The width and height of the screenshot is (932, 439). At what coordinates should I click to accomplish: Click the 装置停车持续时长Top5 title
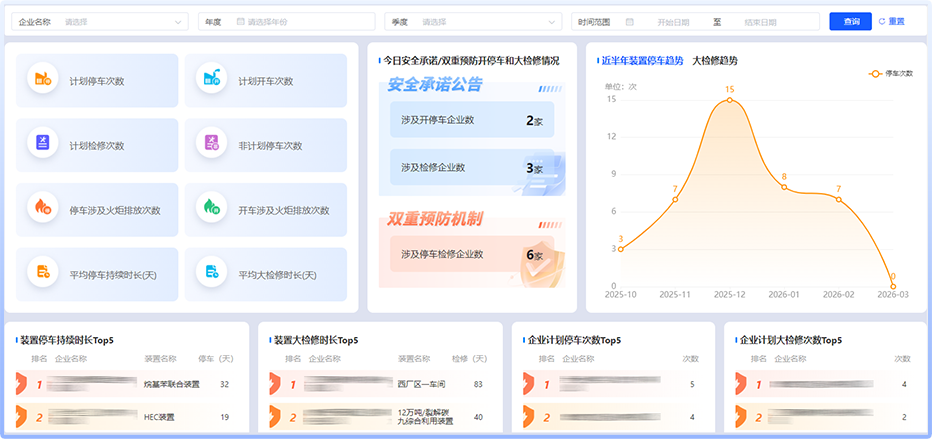67,340
